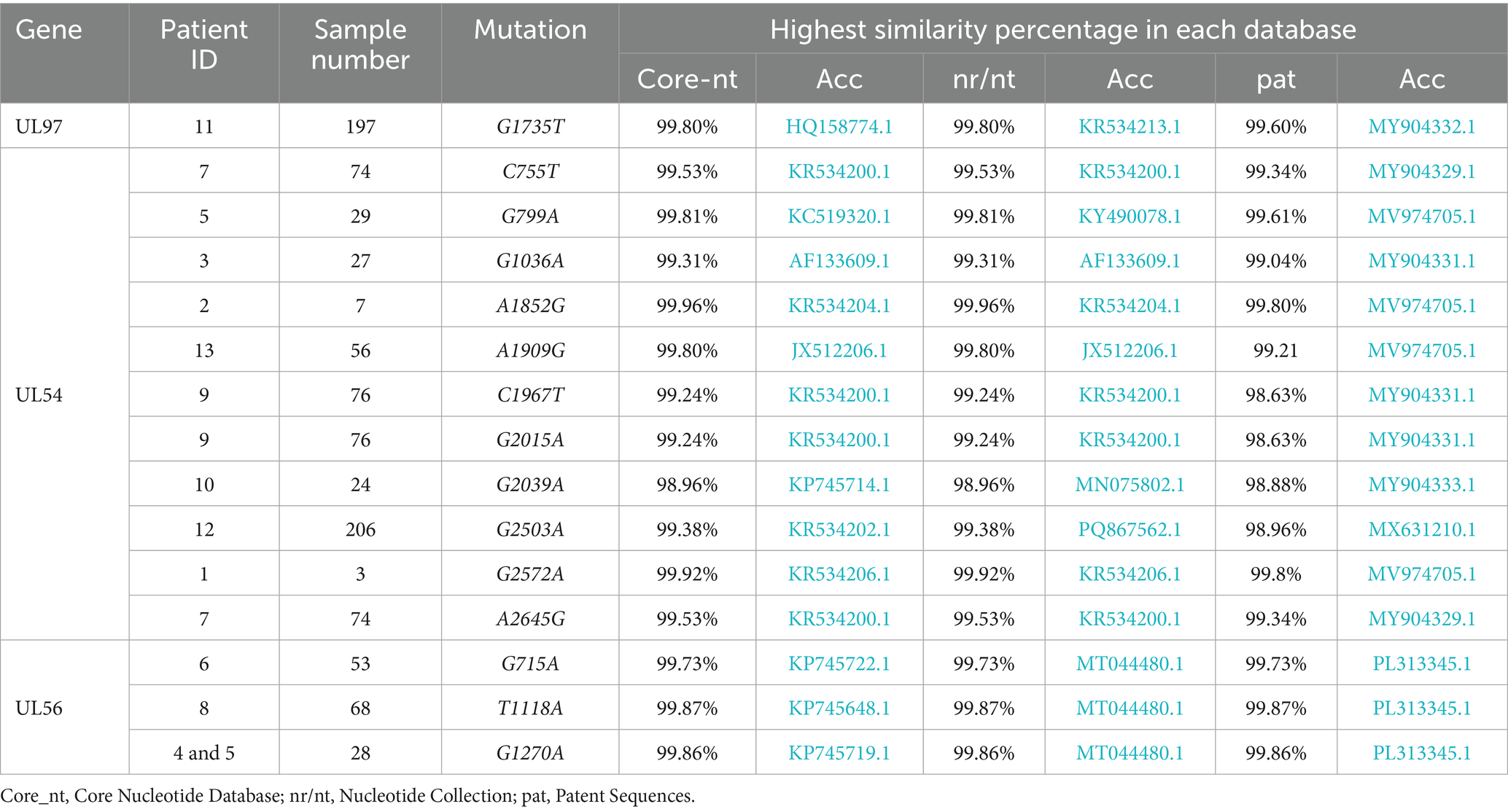
Task: Click the Gene column header
Action: pos(49,30)
